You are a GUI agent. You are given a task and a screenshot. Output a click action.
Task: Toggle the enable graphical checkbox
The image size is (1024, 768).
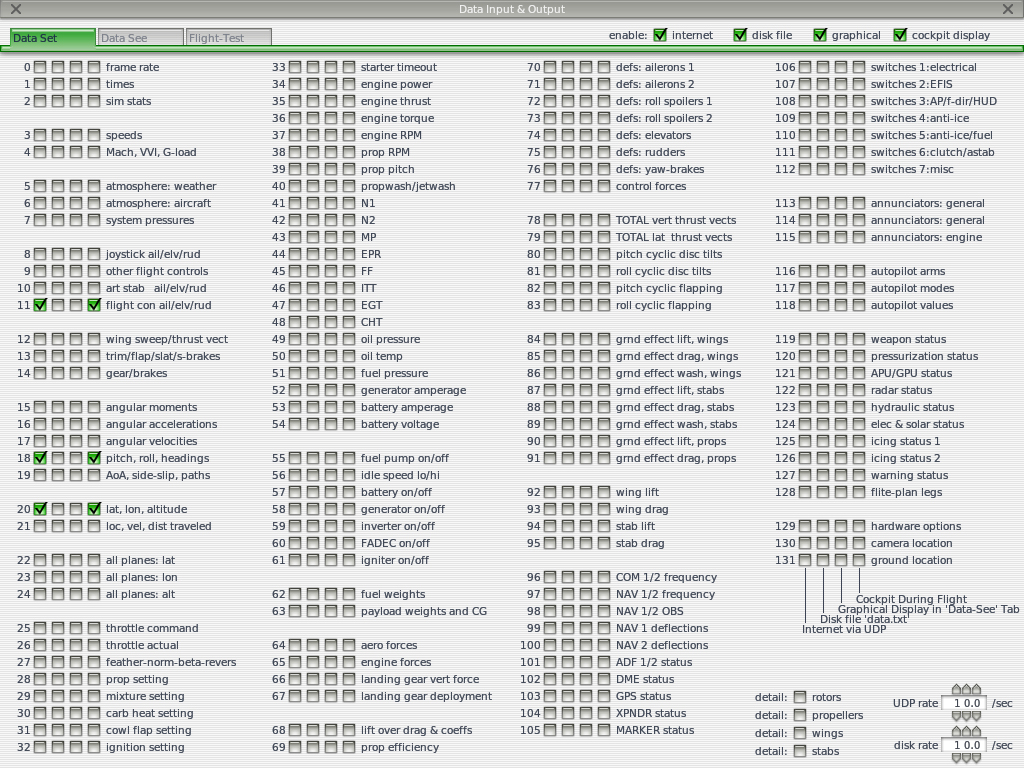pos(820,35)
